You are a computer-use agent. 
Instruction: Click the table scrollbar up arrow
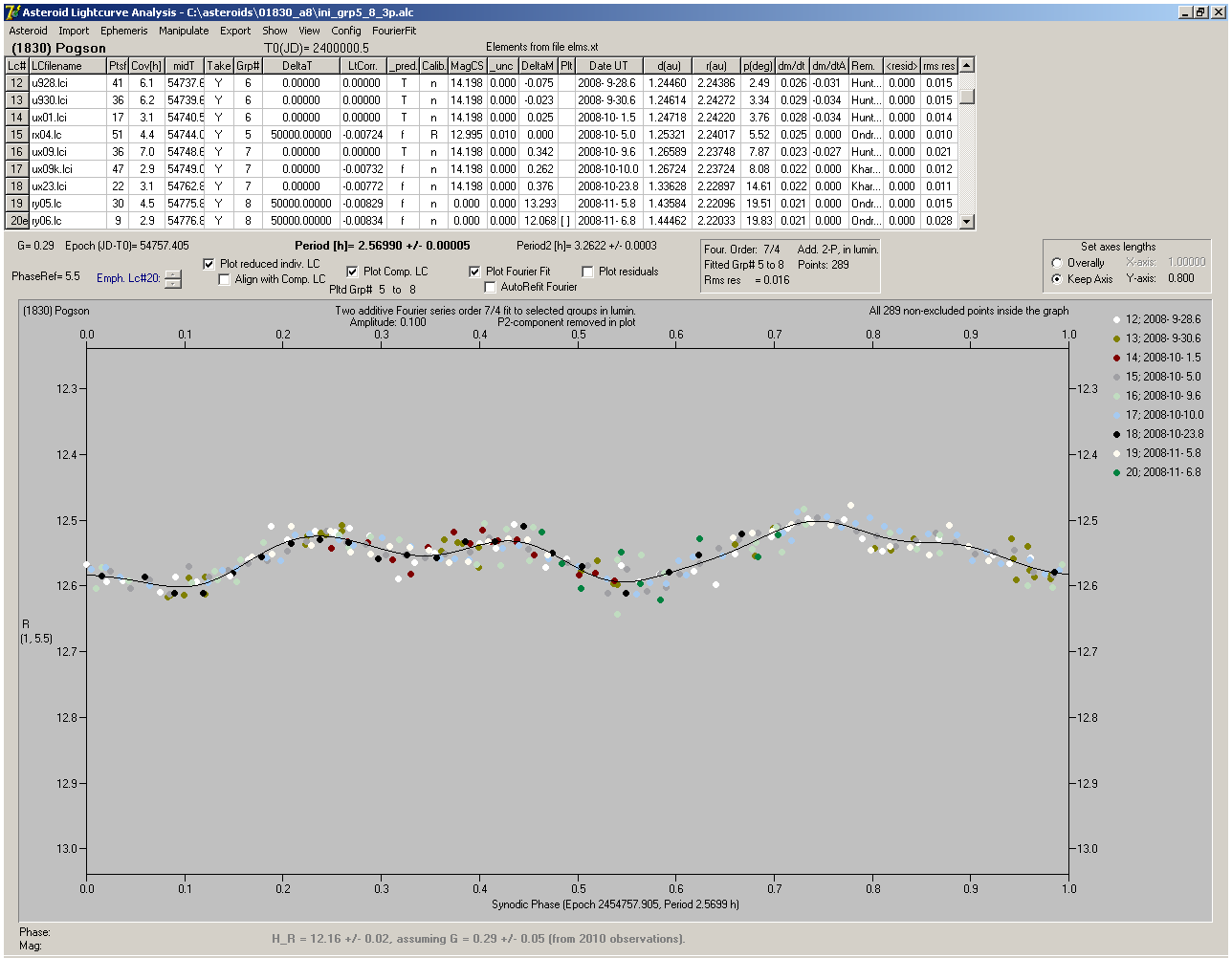pyautogui.click(x=967, y=65)
